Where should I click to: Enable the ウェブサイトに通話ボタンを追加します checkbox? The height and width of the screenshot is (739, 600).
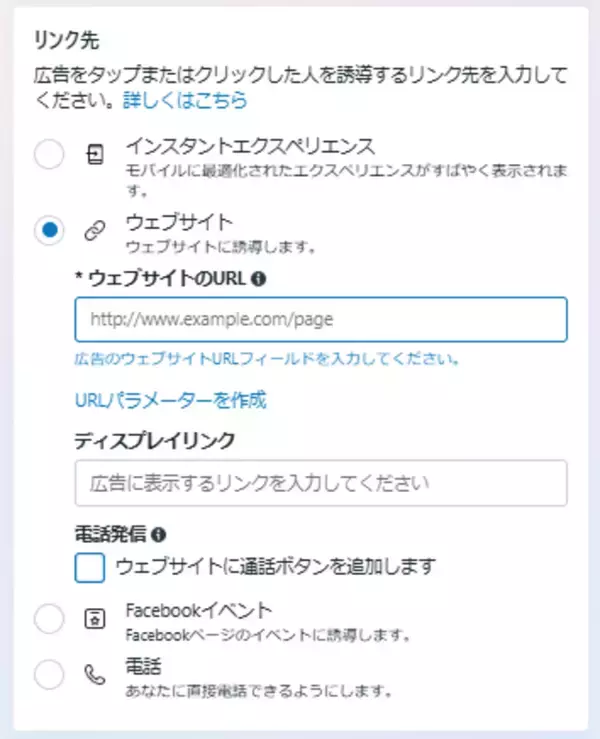click(90, 567)
